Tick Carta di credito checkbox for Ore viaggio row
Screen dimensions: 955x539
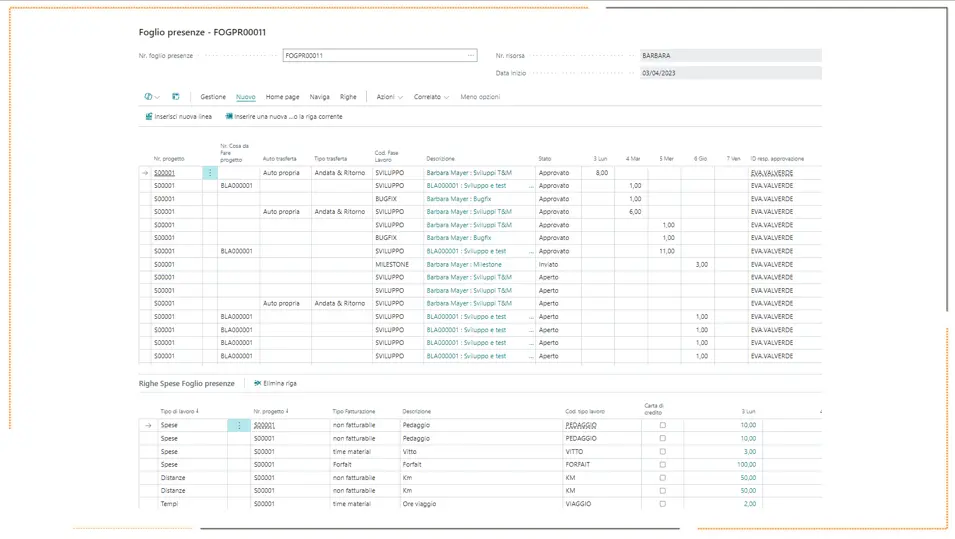[663, 504]
